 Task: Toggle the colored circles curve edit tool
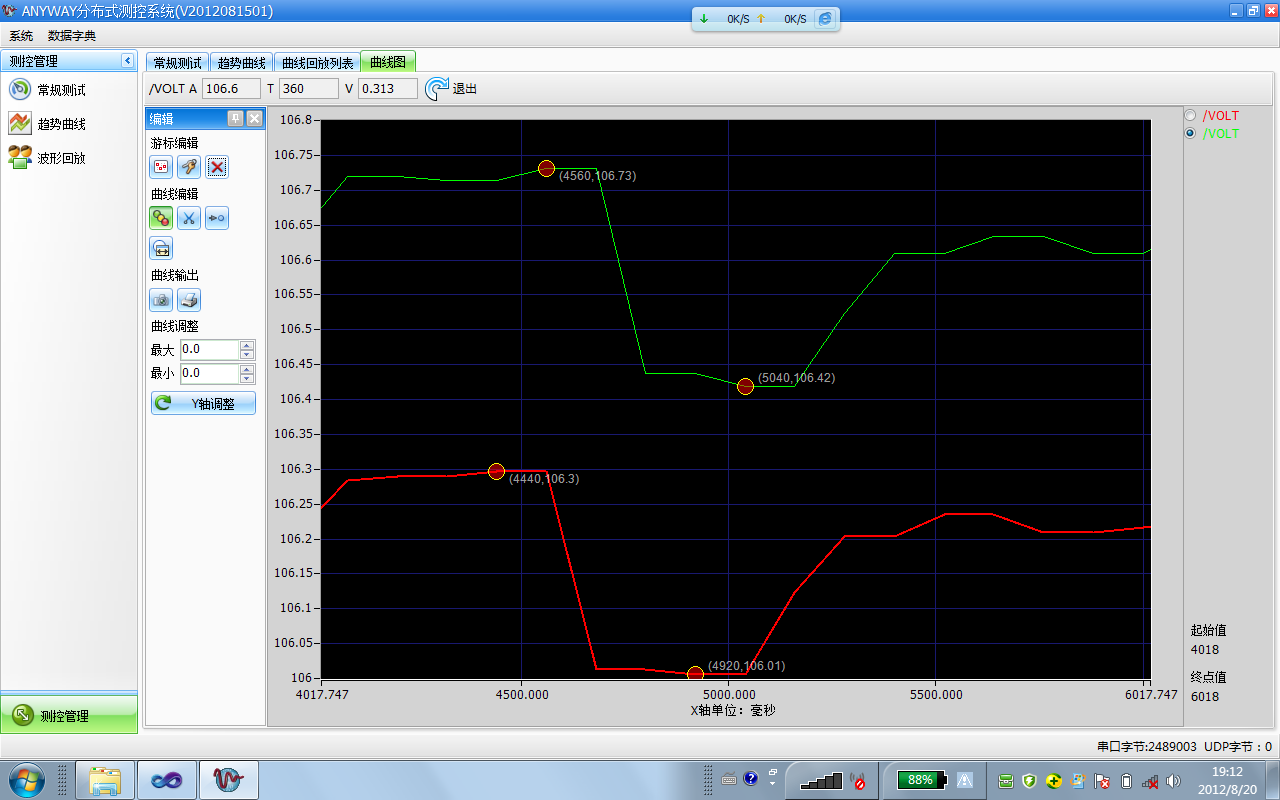click(x=161, y=218)
